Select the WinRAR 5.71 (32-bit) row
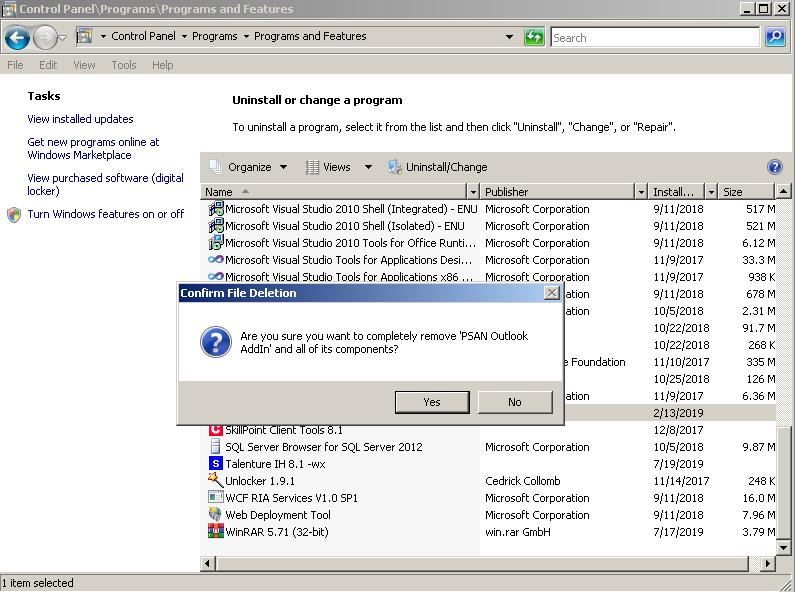This screenshot has width=795, height=592. coord(490,532)
